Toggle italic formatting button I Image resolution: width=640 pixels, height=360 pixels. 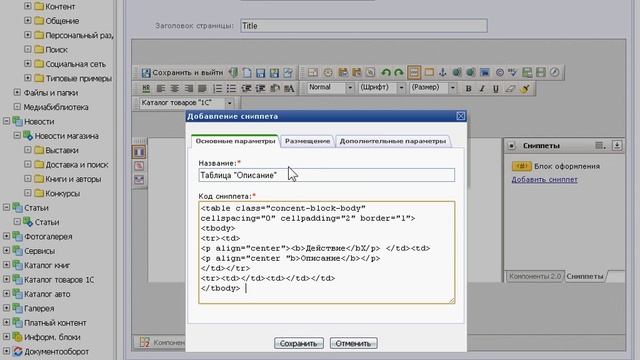click(482, 88)
